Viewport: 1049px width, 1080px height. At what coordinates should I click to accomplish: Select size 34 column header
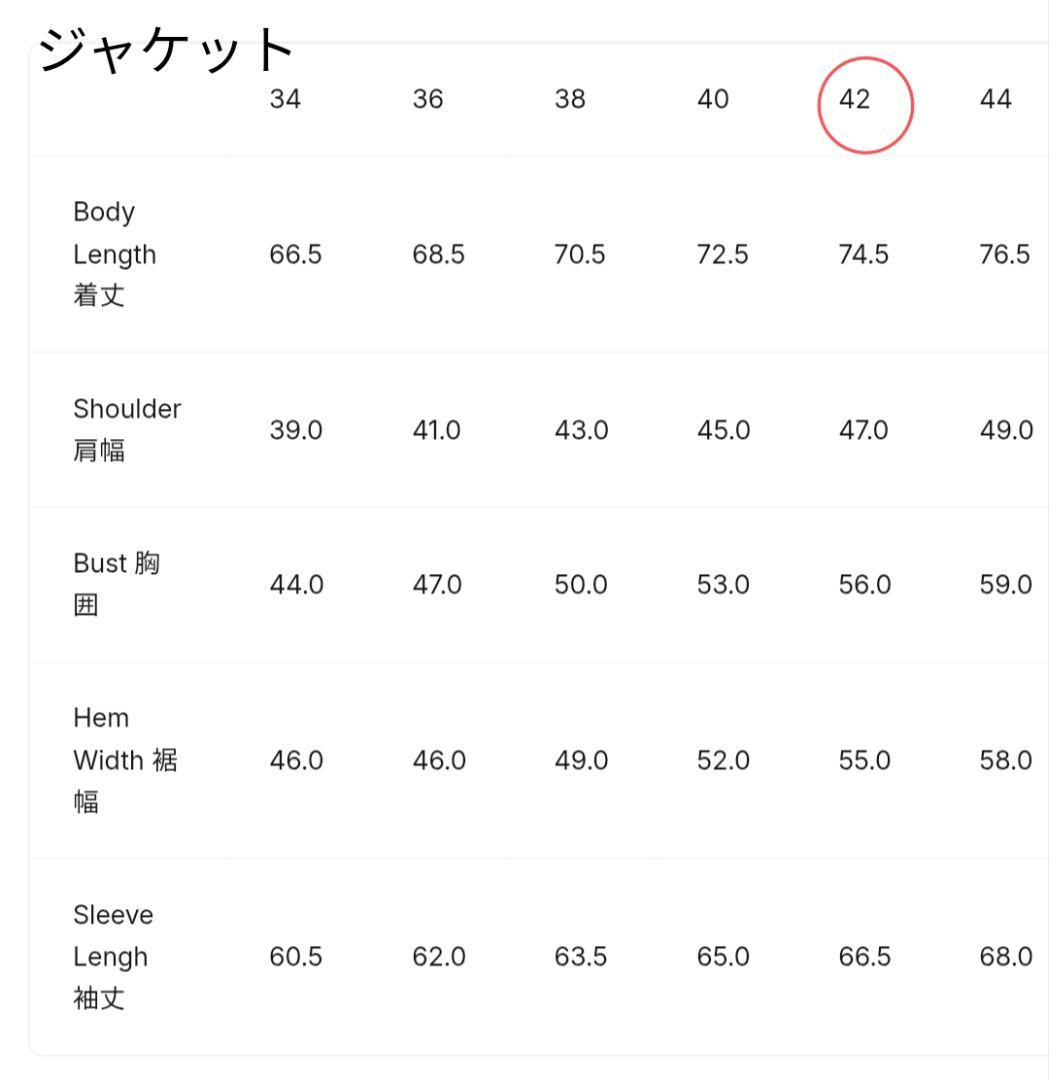[x=285, y=100]
